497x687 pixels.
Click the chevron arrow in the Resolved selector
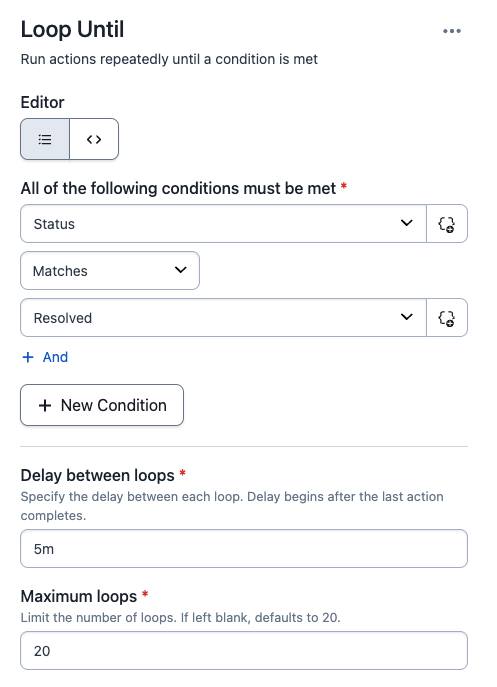(x=407, y=317)
